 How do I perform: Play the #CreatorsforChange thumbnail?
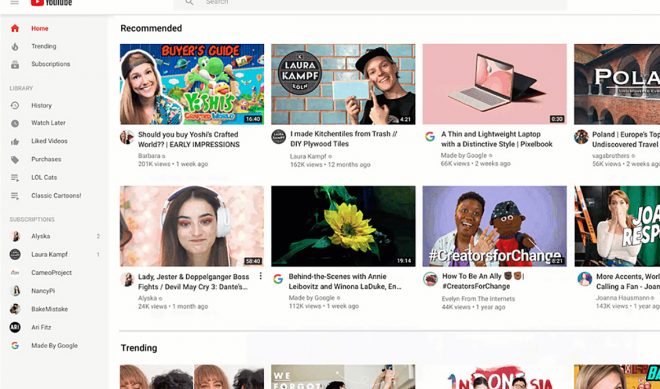tap(495, 226)
